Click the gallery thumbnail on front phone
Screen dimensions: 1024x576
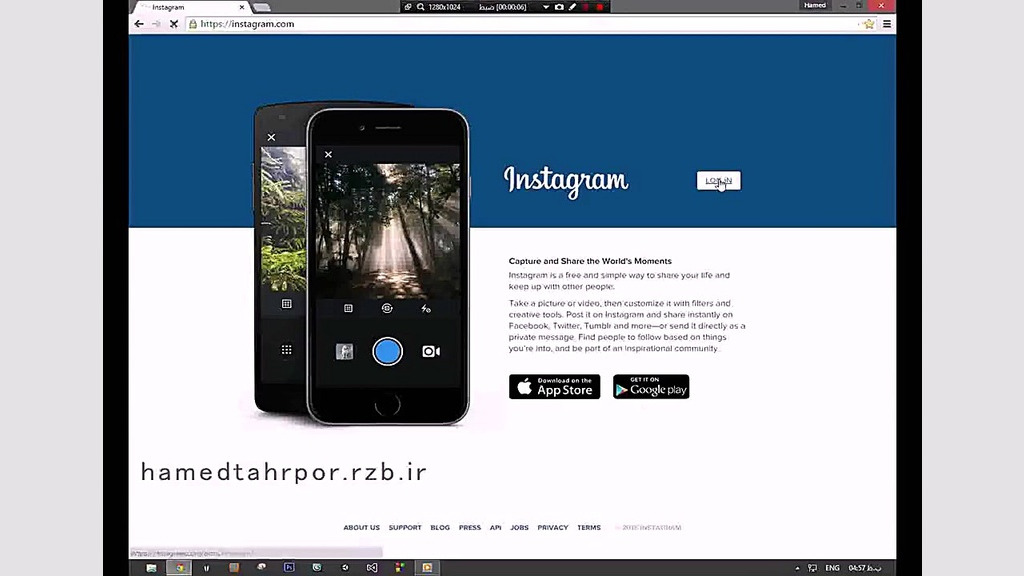(344, 351)
